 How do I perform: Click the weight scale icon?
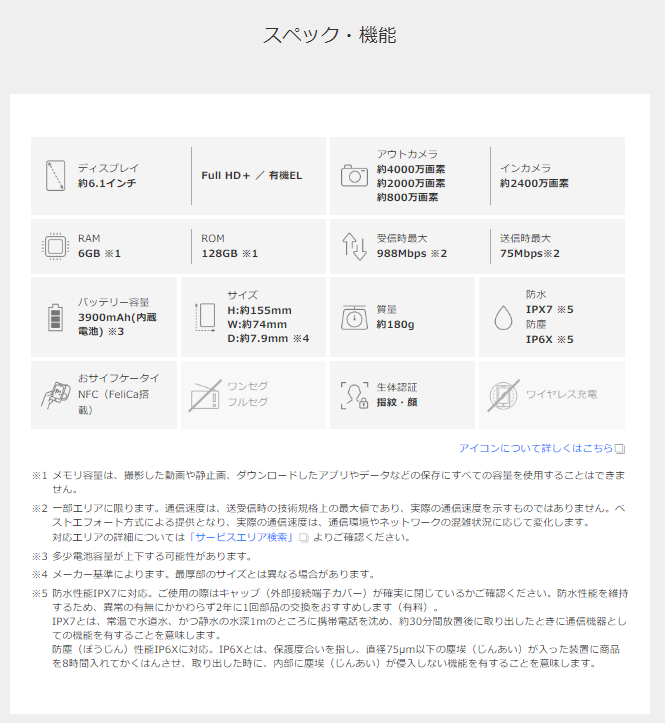coord(354,317)
